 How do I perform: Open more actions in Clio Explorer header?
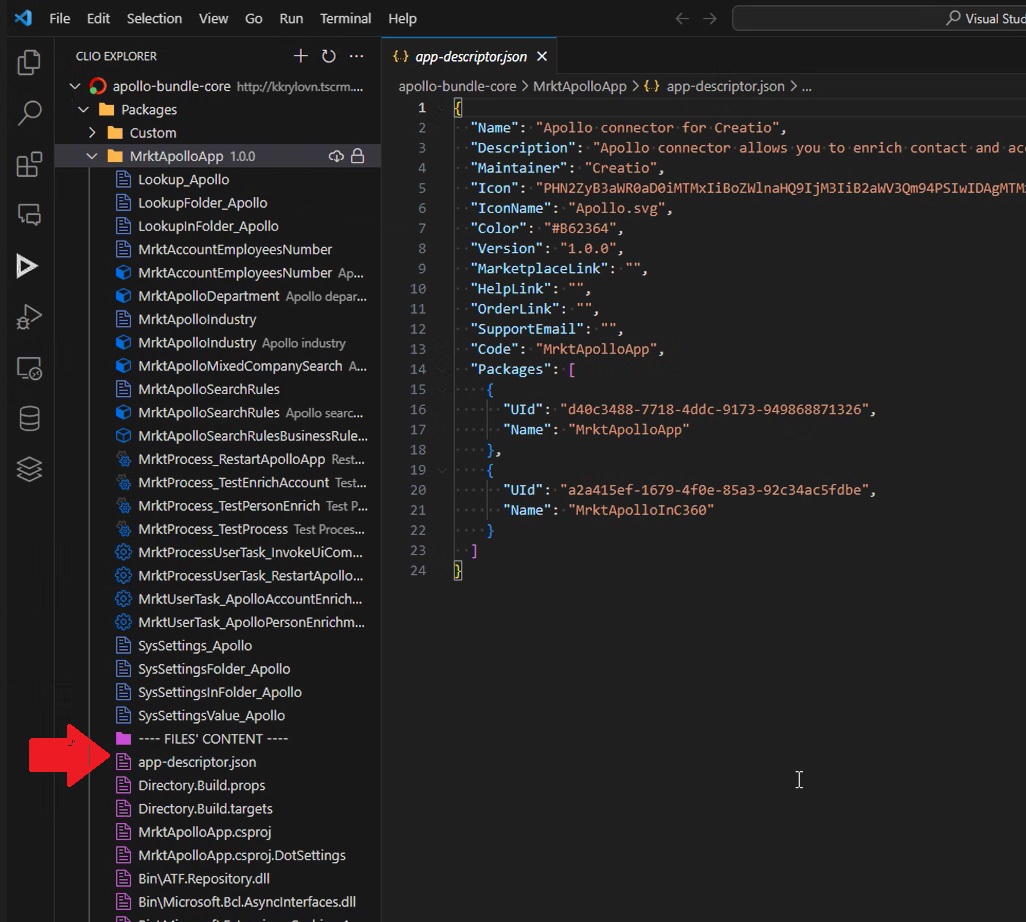coord(356,55)
